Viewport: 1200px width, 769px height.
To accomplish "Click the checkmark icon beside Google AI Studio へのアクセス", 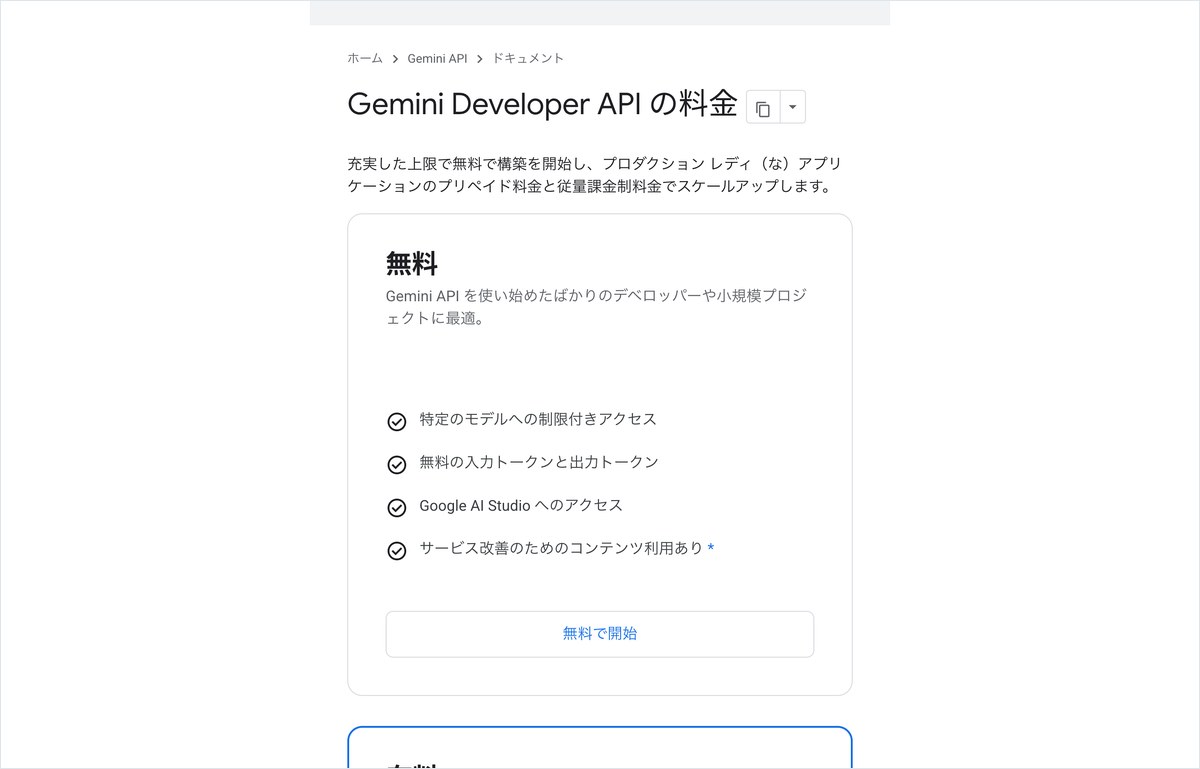I will point(397,507).
